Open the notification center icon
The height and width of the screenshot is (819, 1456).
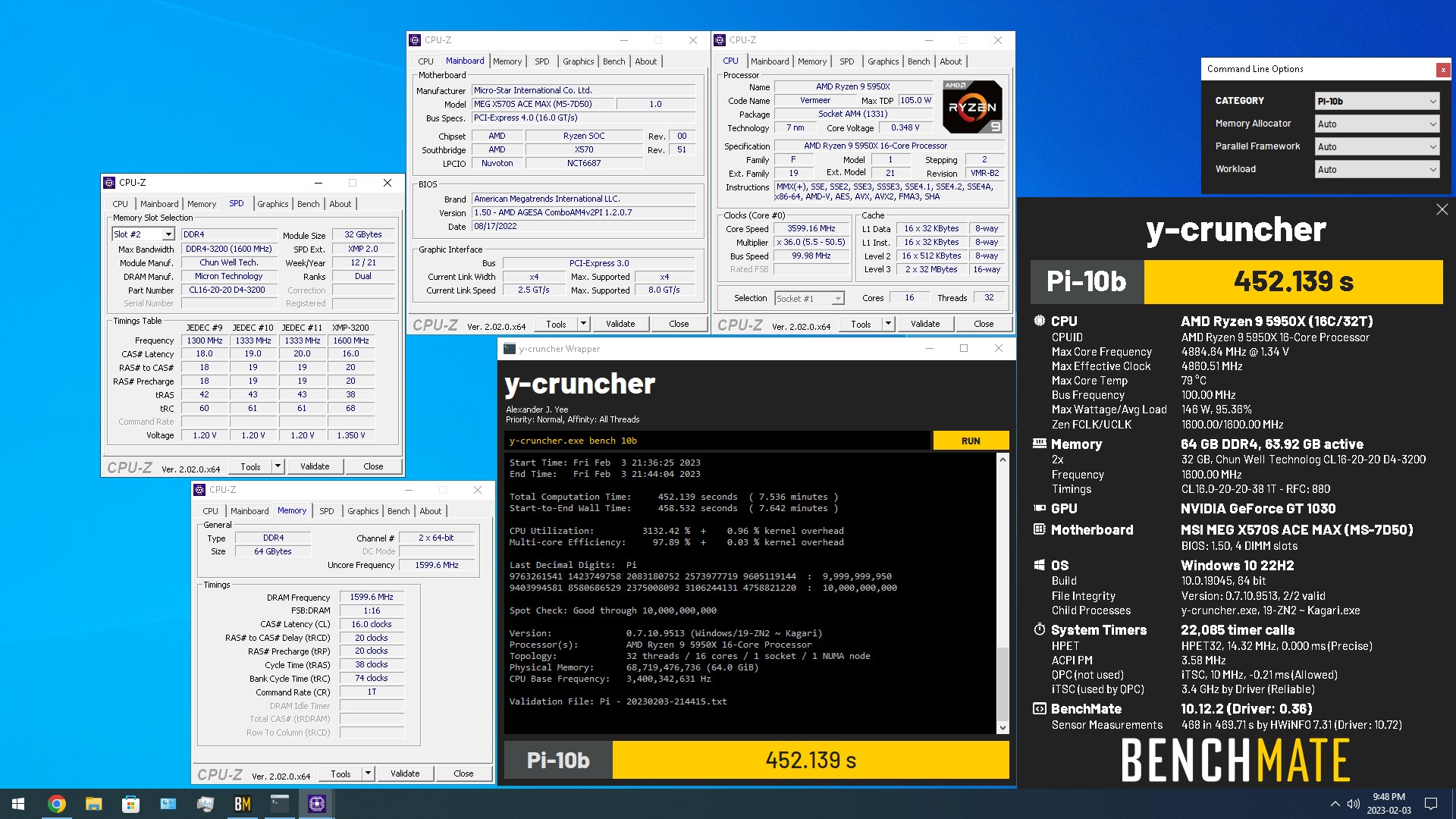click(1431, 804)
